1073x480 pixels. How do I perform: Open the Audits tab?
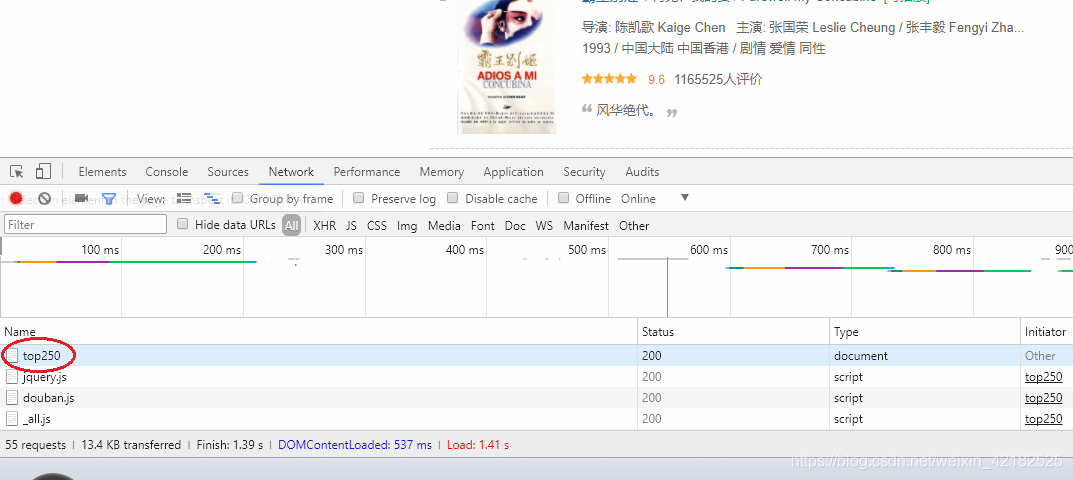[x=643, y=172]
